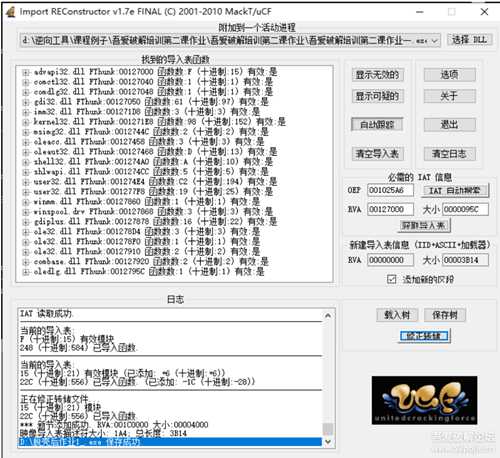
Task: Expand the shell32.dll tree node
Action: coord(26,162)
